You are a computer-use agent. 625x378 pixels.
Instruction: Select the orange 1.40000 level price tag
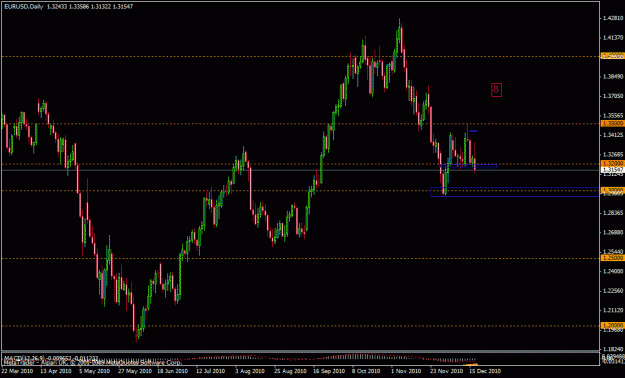coord(612,57)
